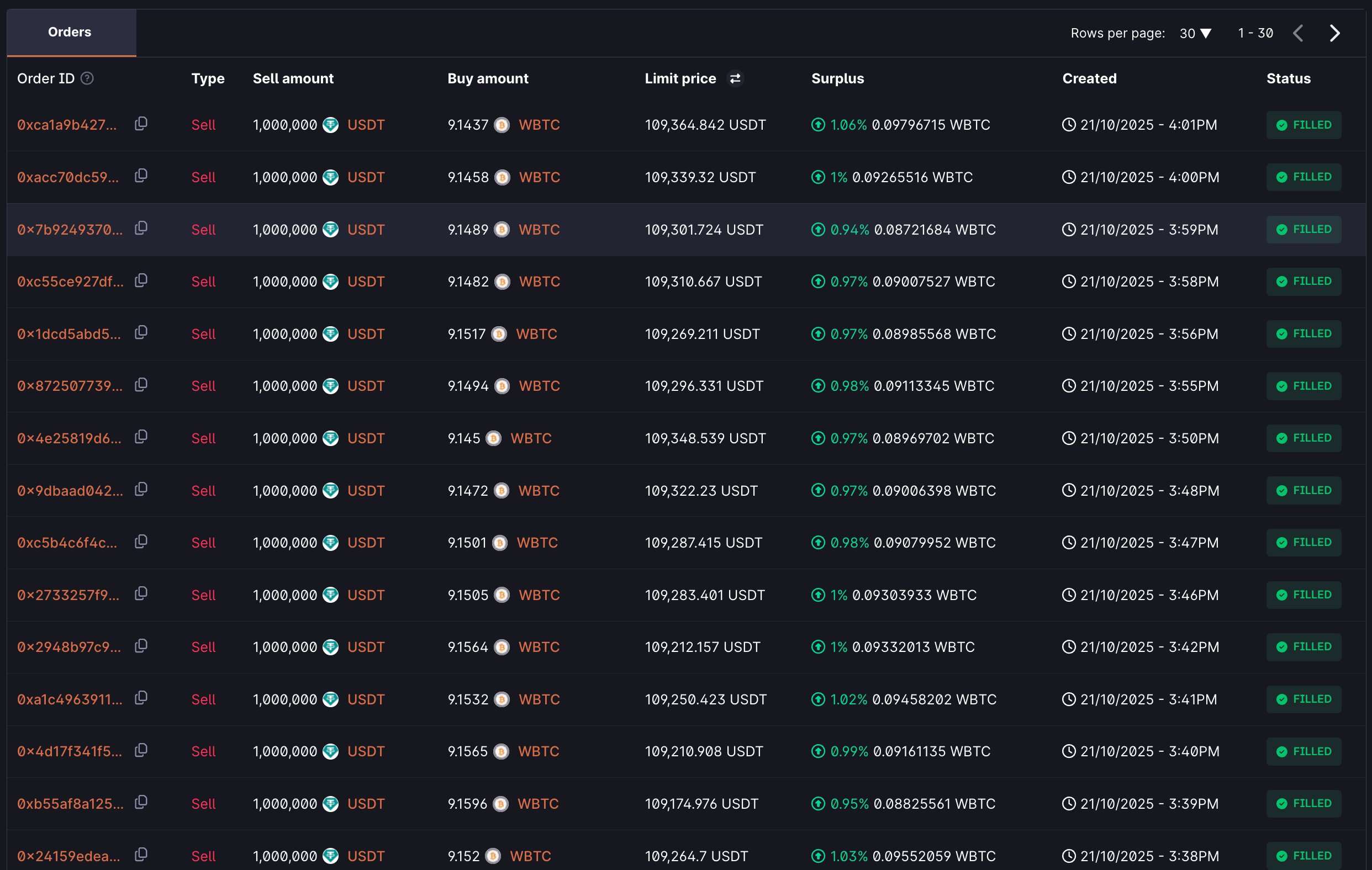Click the Created column header

coord(1089,78)
